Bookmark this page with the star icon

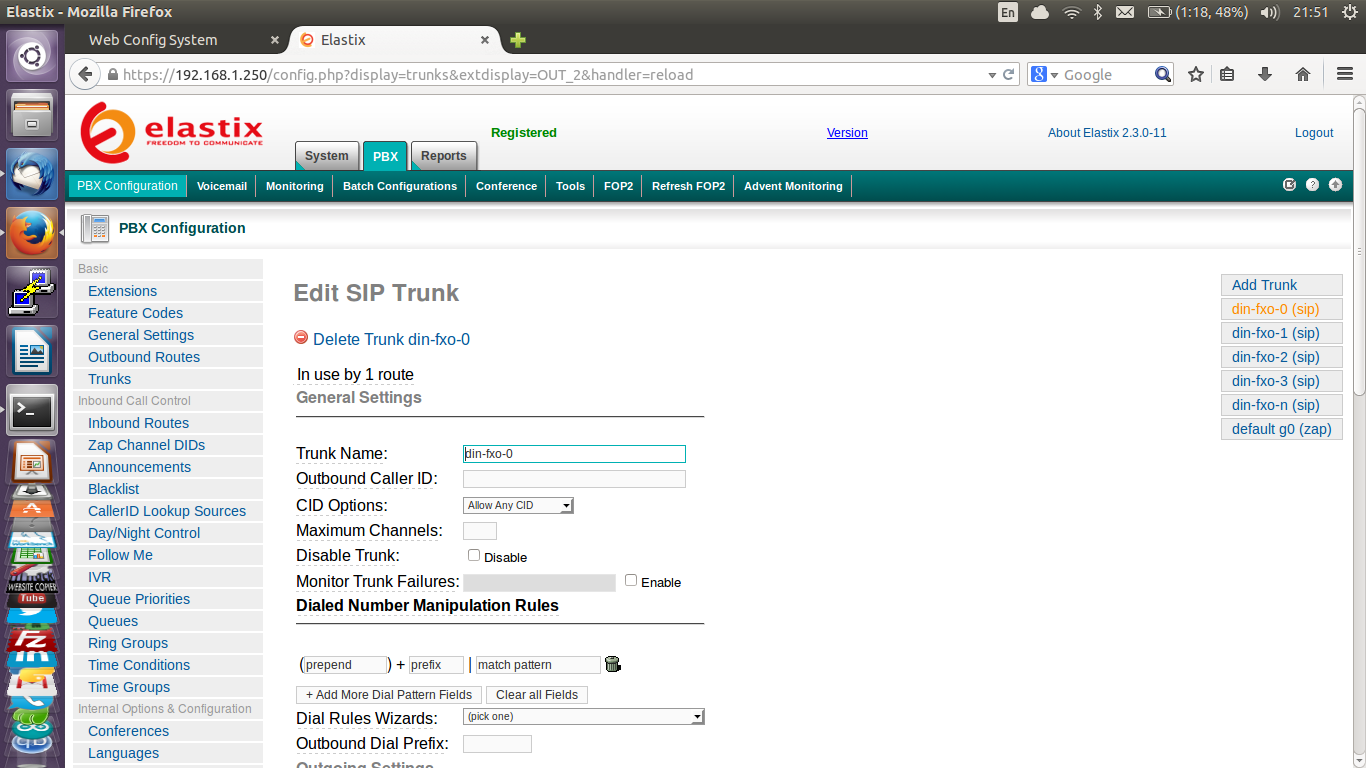1195,74
